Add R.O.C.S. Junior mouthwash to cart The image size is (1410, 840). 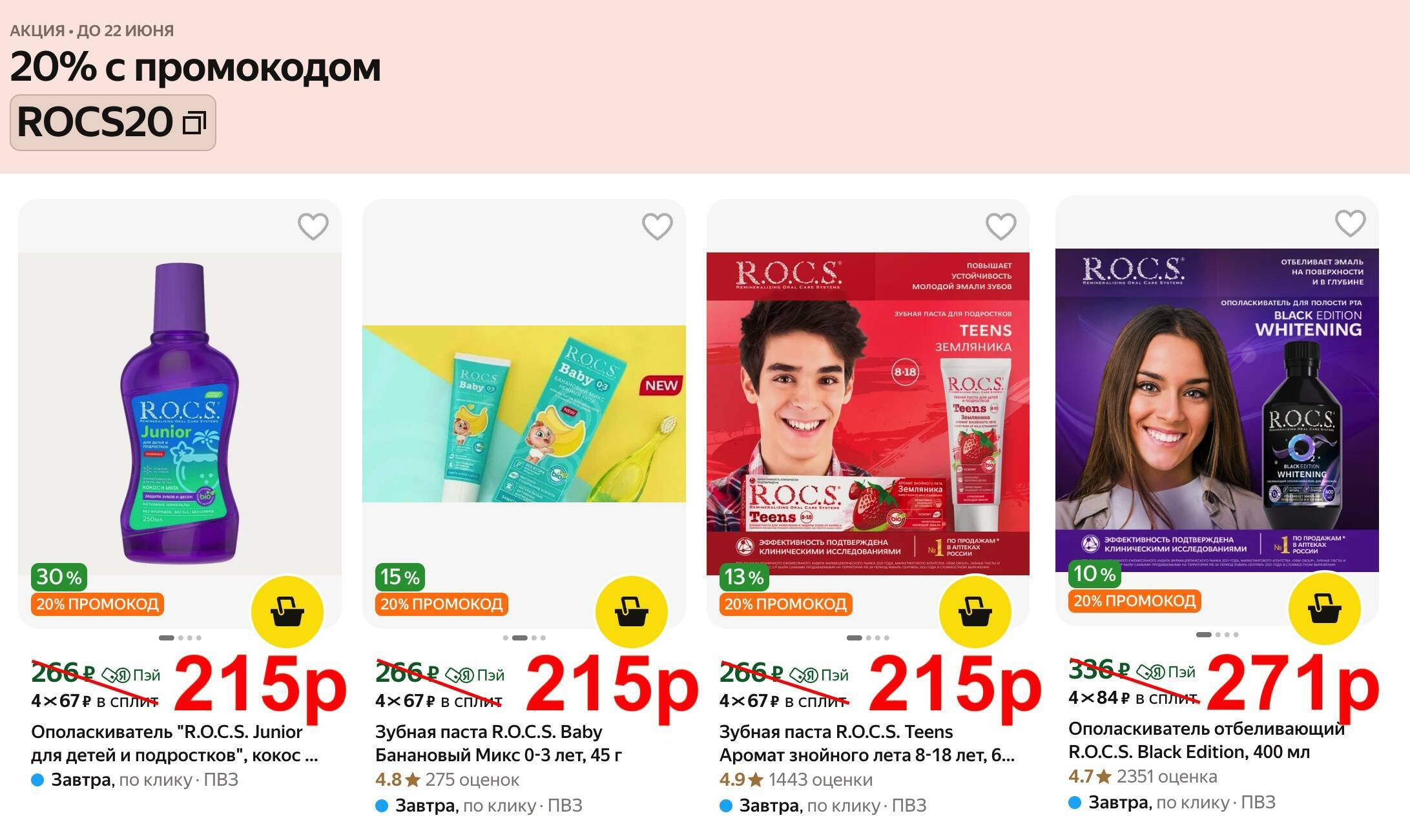pyautogui.click(x=287, y=611)
